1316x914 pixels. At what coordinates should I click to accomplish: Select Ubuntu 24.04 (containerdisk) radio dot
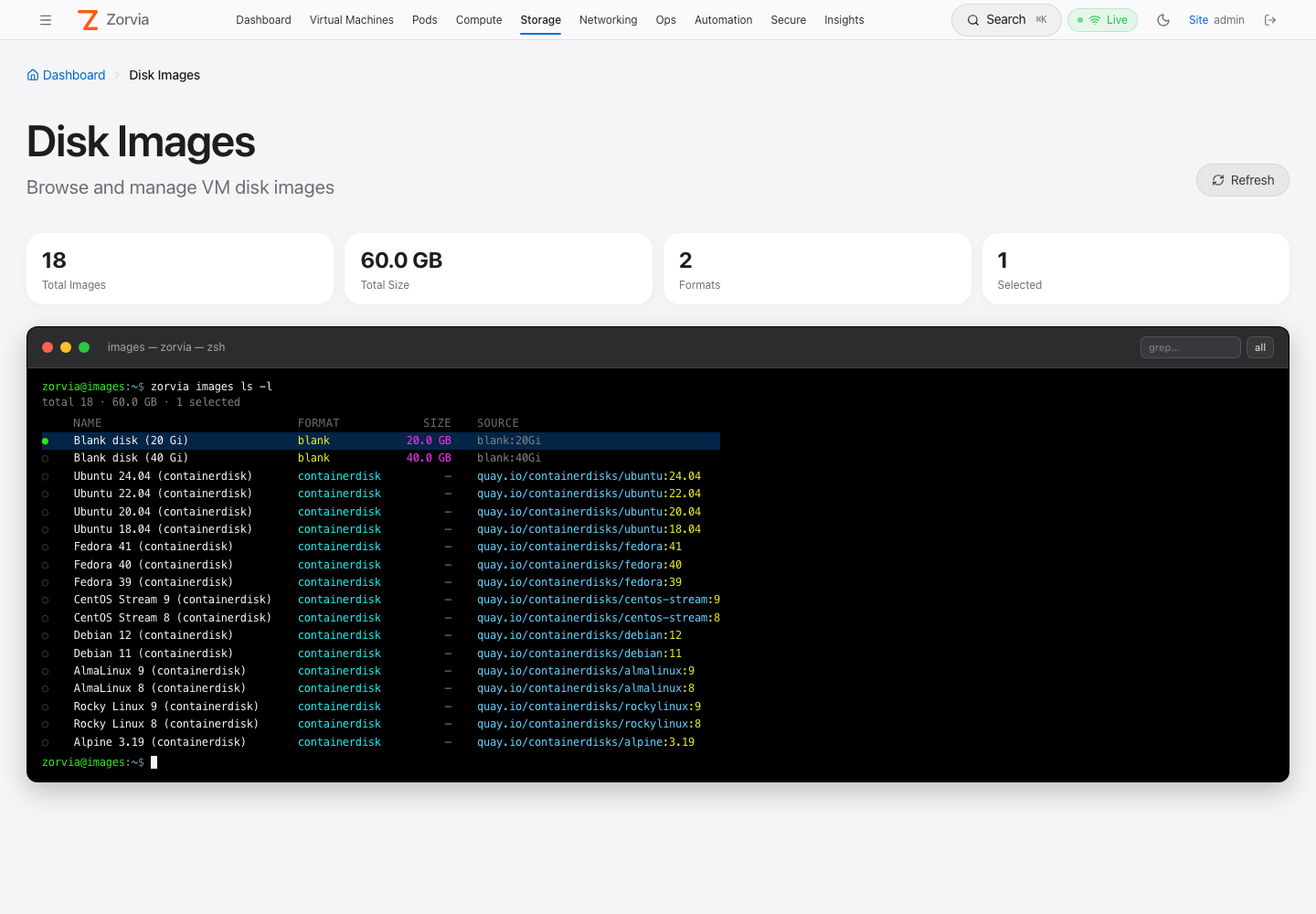[46, 477]
